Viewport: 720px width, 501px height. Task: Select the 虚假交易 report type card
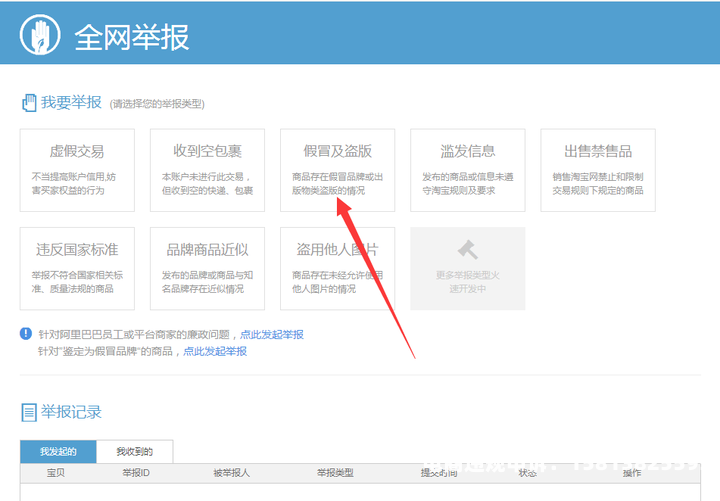coord(77,169)
